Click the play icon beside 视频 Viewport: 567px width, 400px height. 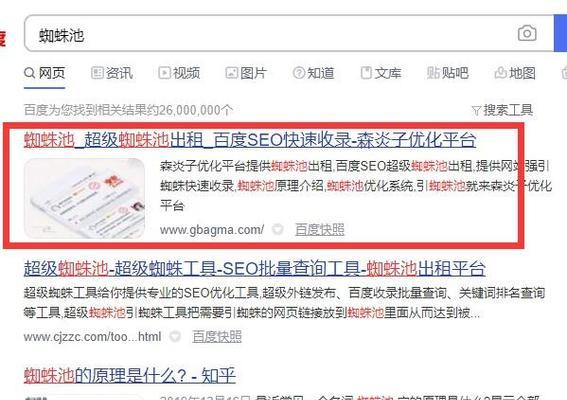(x=164, y=73)
